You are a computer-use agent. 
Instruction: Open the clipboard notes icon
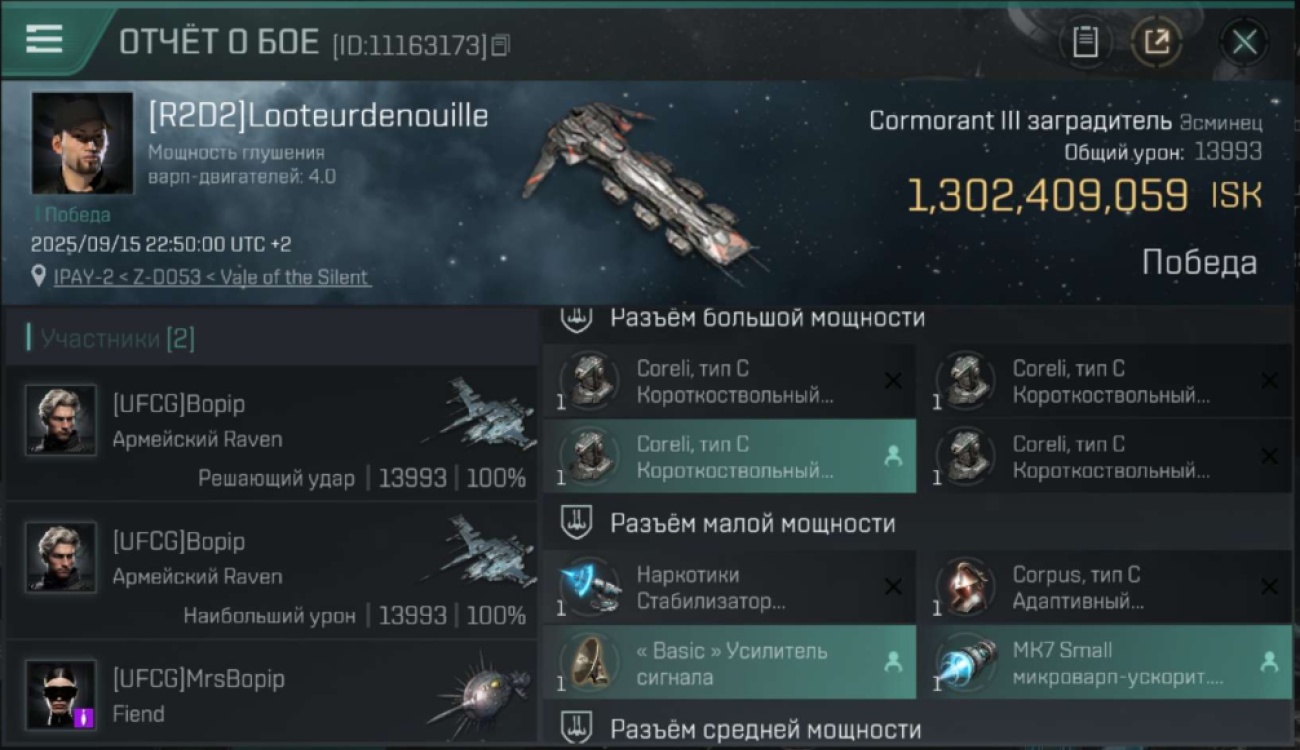(x=1085, y=42)
